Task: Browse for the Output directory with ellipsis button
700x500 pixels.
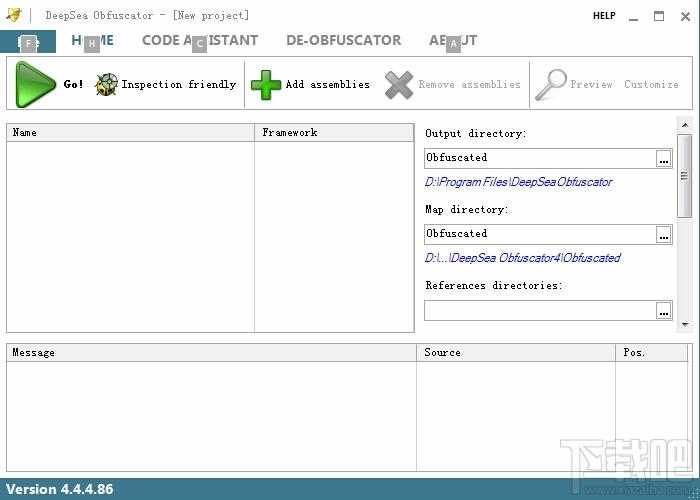Action: click(664, 158)
